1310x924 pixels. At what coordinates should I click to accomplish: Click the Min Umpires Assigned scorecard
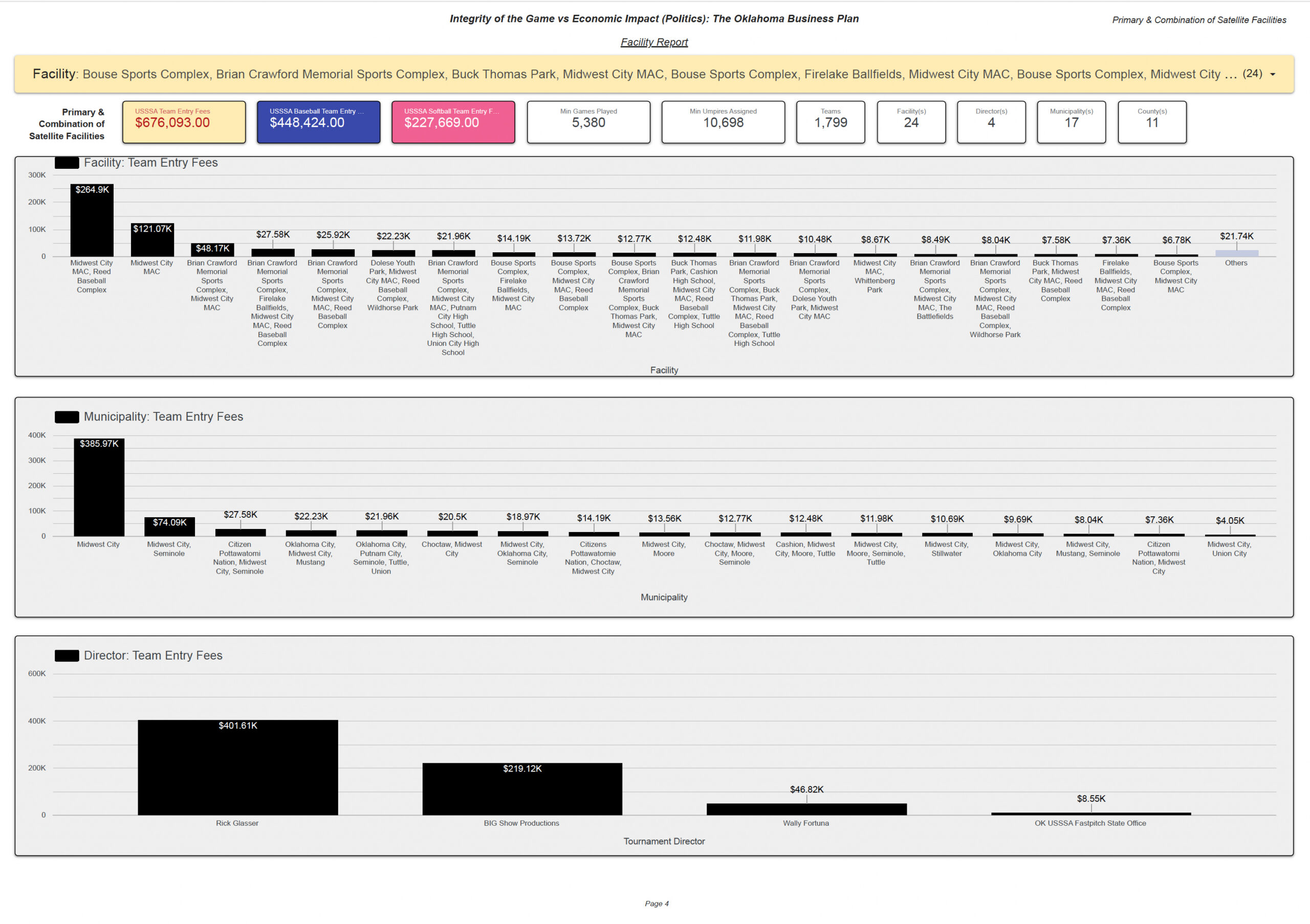click(x=723, y=122)
